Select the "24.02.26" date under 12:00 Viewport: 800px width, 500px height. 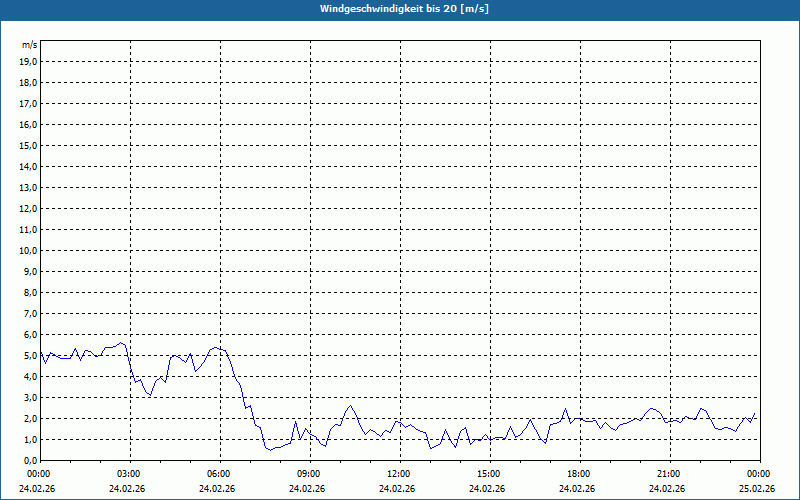tap(397, 489)
